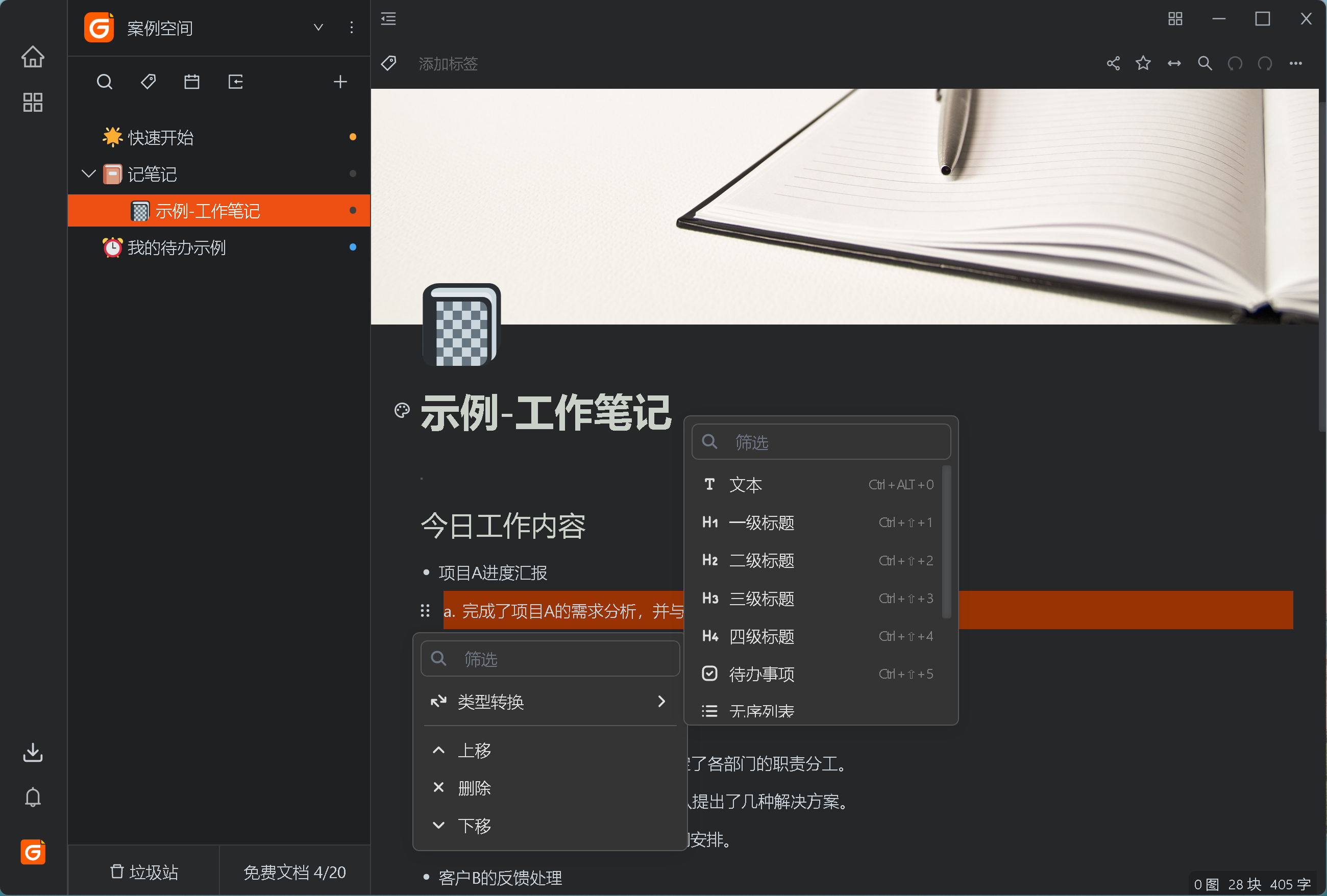Toggle the outline panel icon at top
1327x896 pixels.
(388, 19)
